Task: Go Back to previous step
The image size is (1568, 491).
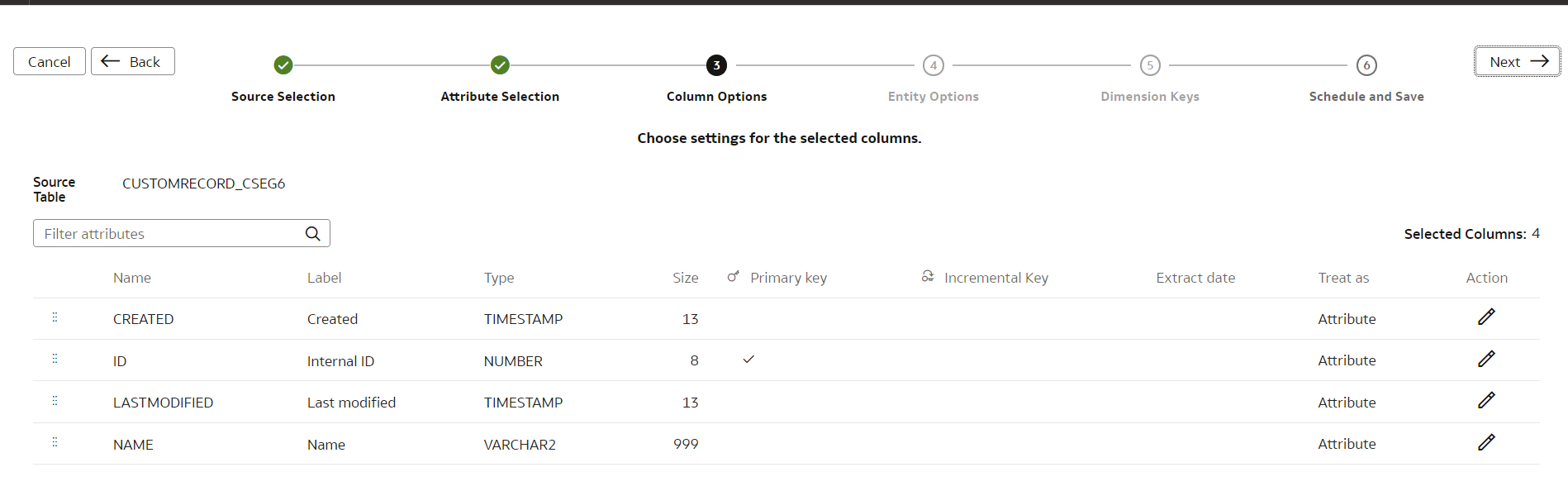Action: coord(133,62)
